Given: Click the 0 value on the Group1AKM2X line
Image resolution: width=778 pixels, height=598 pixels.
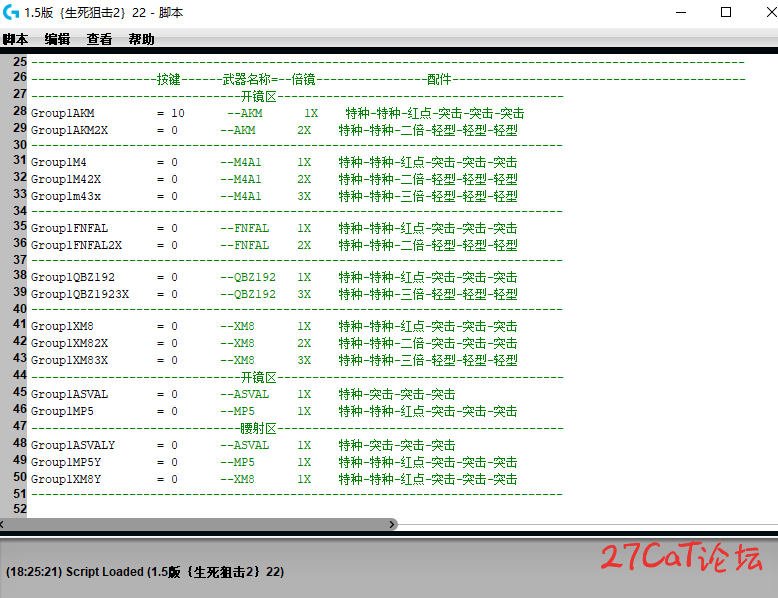Looking at the screenshot, I should tap(174, 130).
